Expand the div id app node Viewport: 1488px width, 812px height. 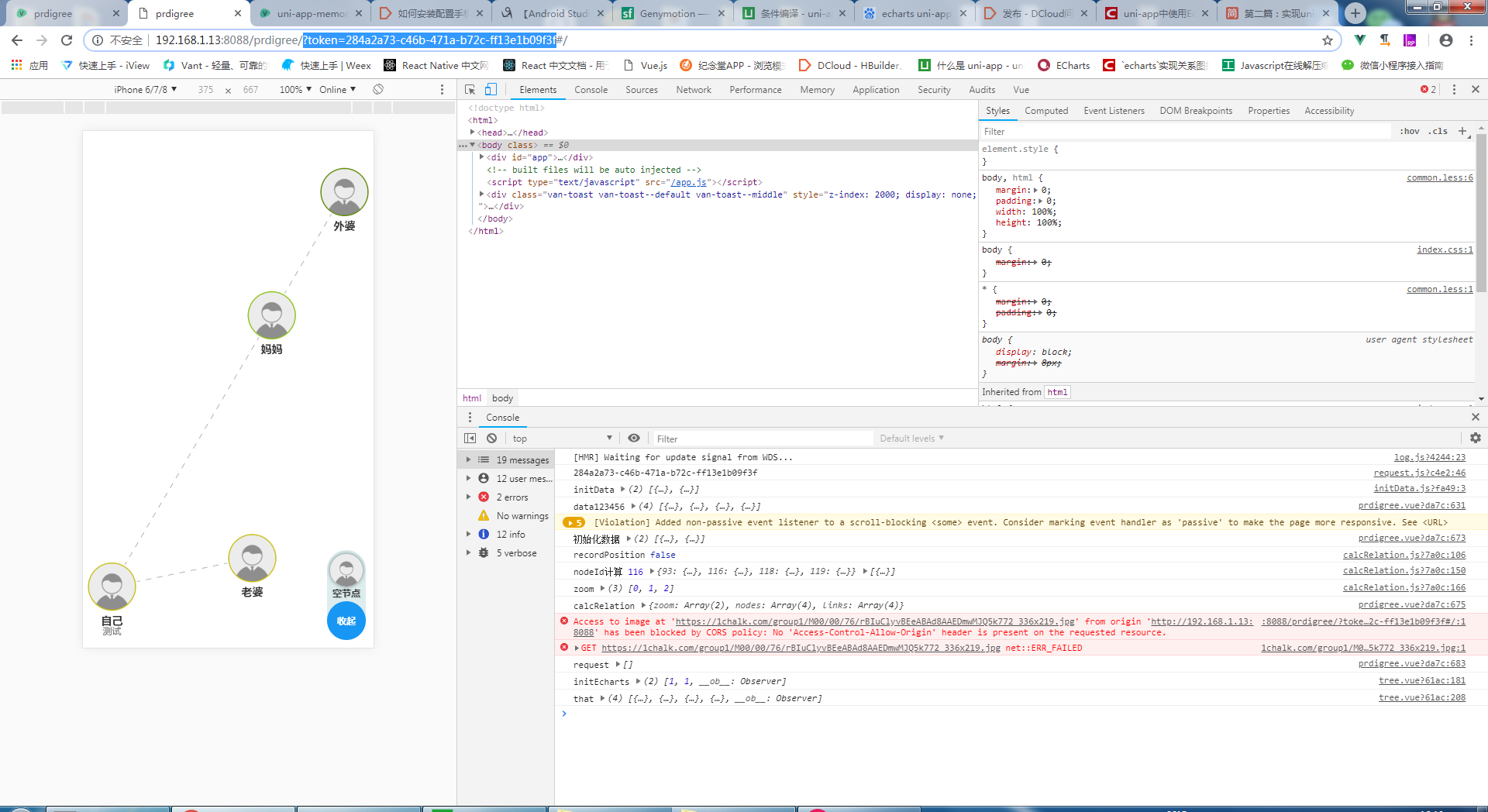[482, 157]
